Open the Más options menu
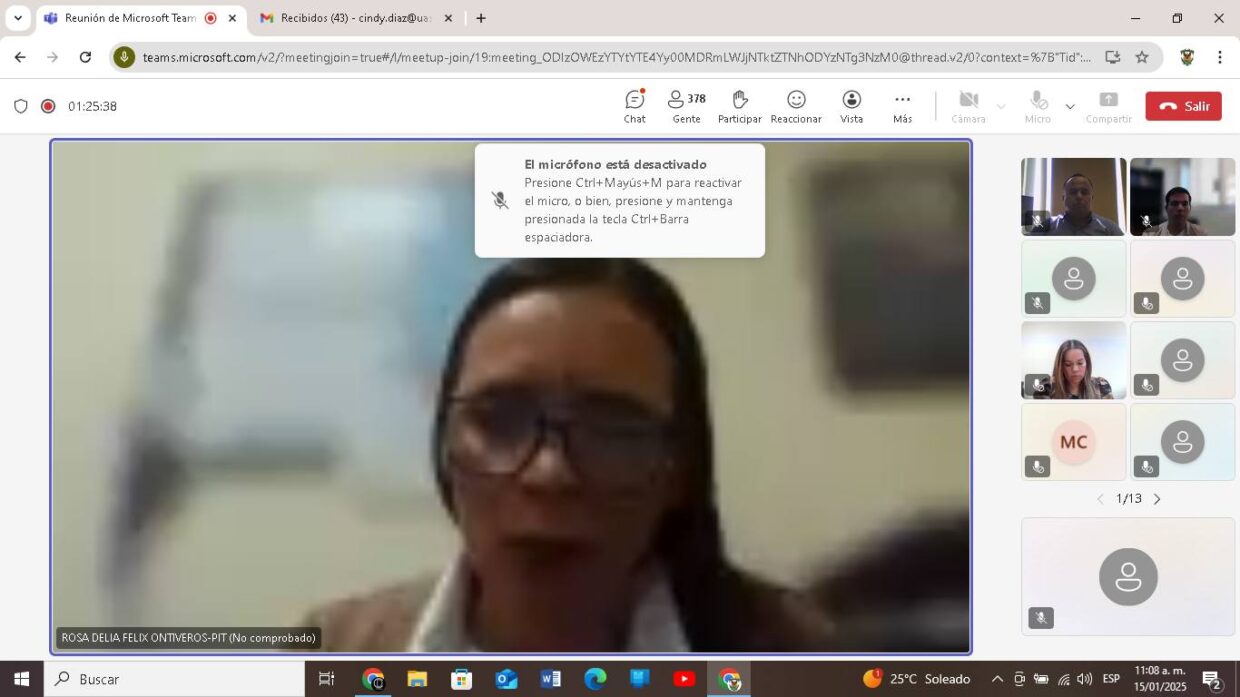 click(903, 106)
